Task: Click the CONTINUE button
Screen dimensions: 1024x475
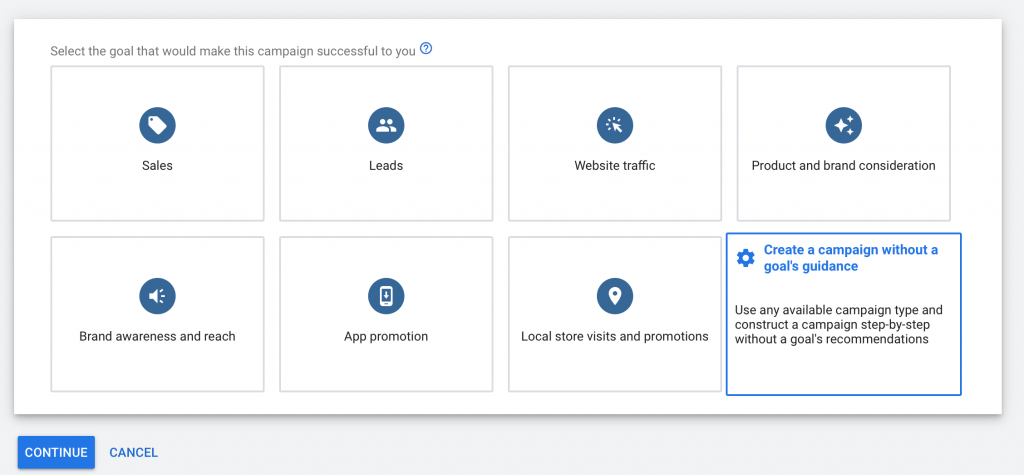Action: pyautogui.click(x=56, y=452)
